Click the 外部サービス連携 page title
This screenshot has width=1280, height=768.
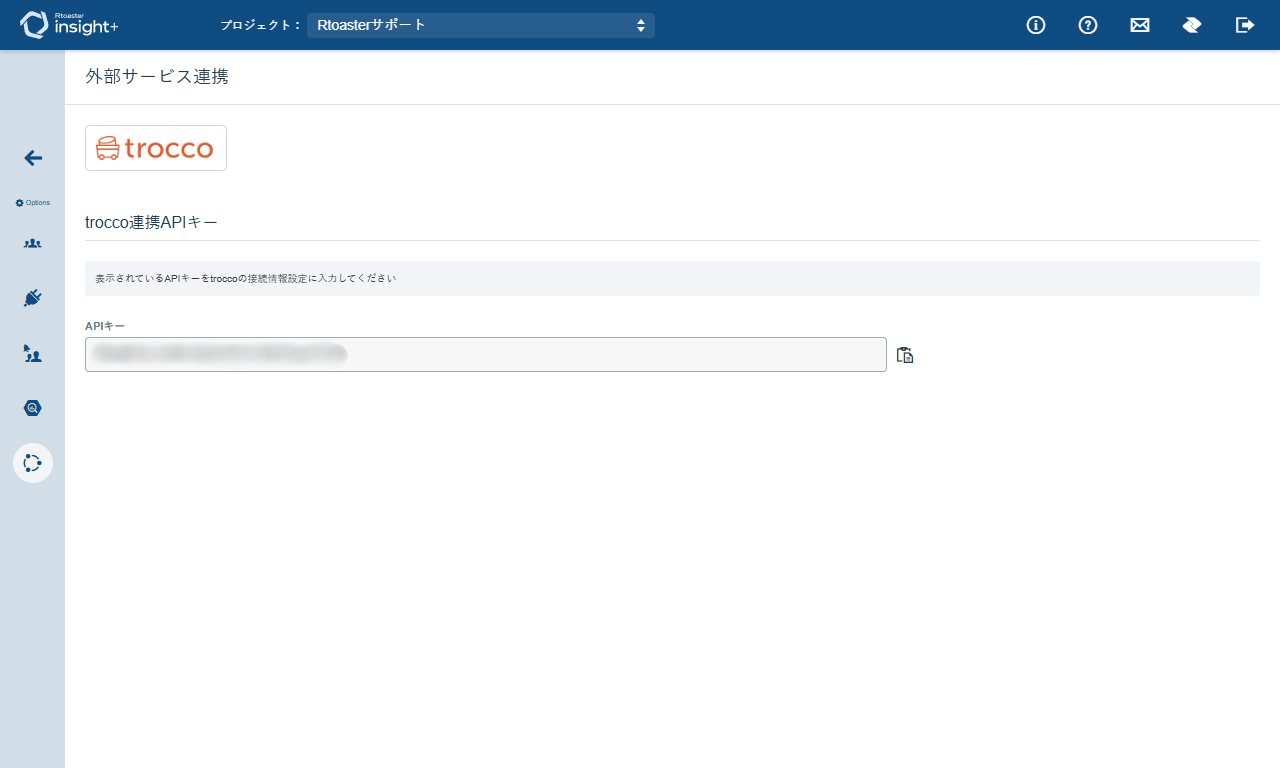157,76
